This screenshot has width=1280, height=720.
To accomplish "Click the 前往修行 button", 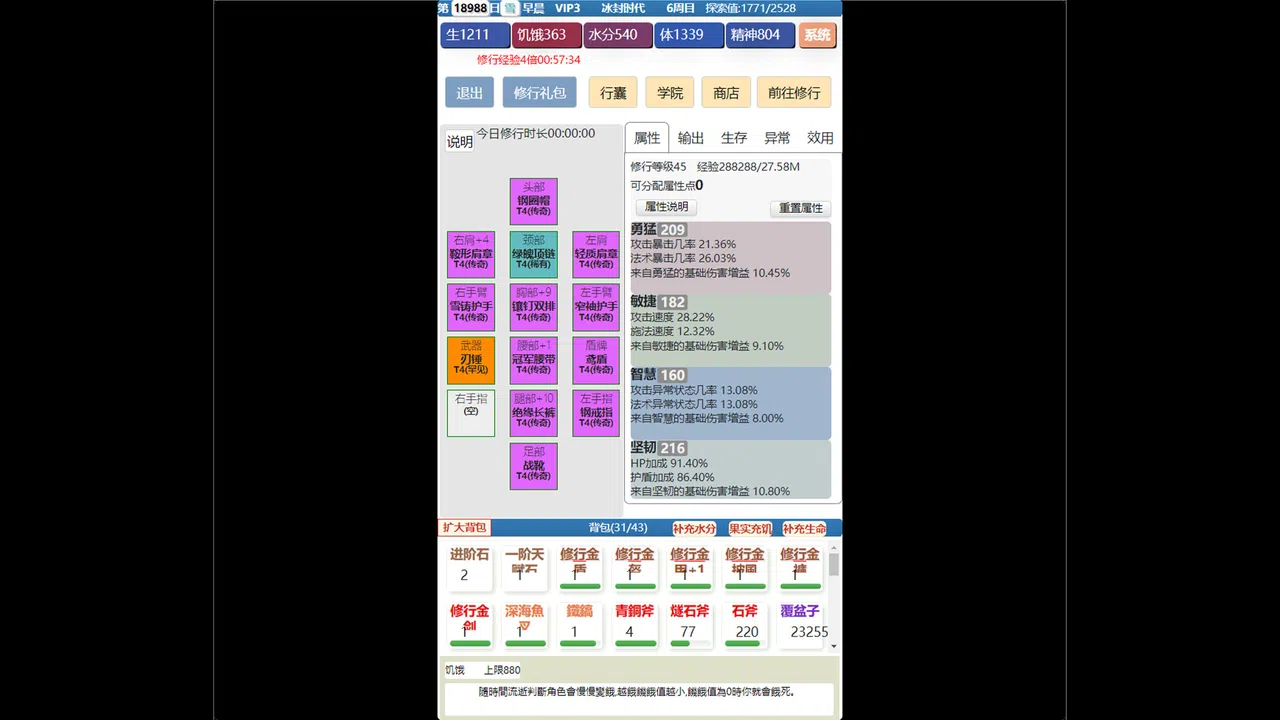I will [794, 93].
